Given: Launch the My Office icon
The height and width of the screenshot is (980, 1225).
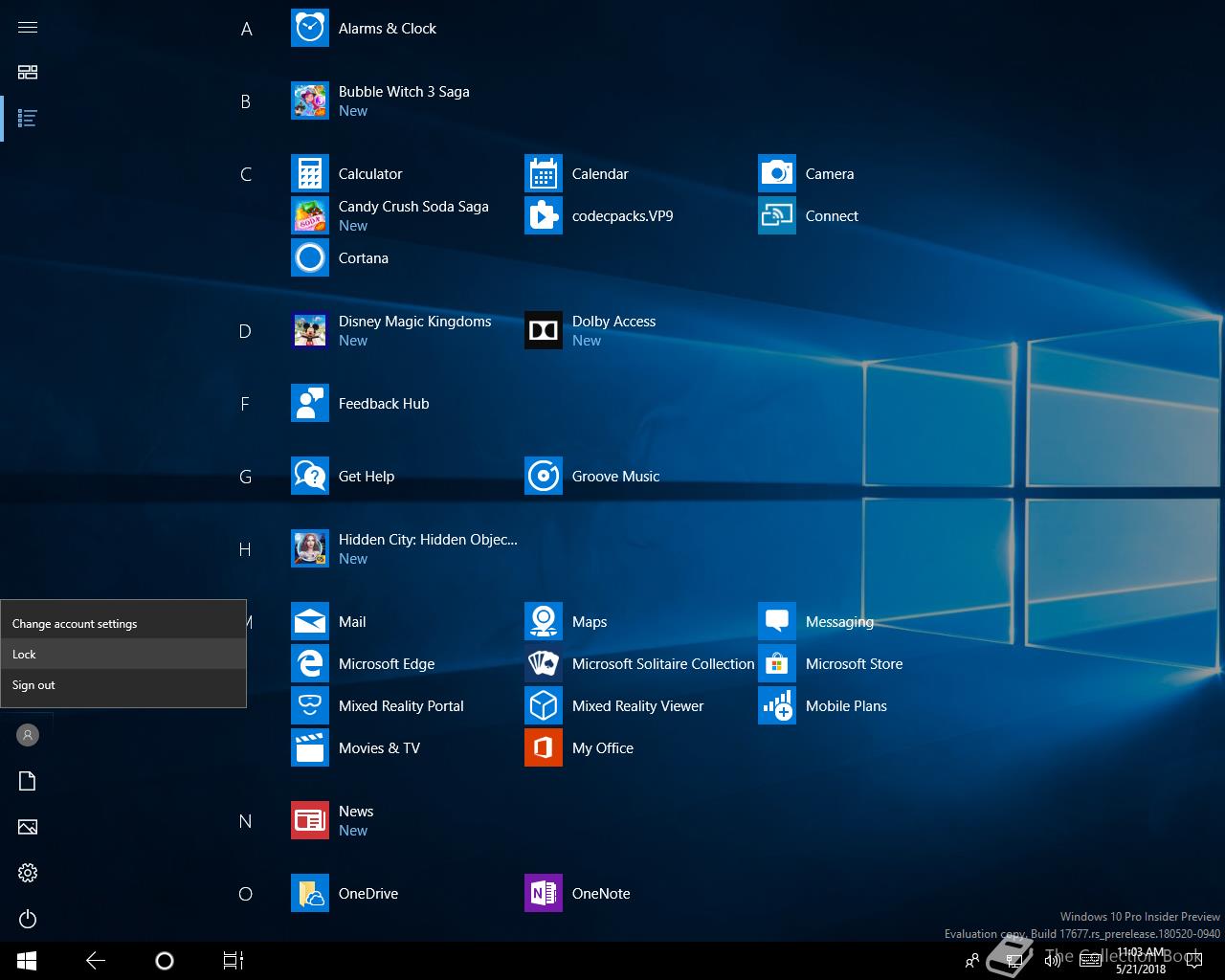Looking at the screenshot, I should (544, 748).
